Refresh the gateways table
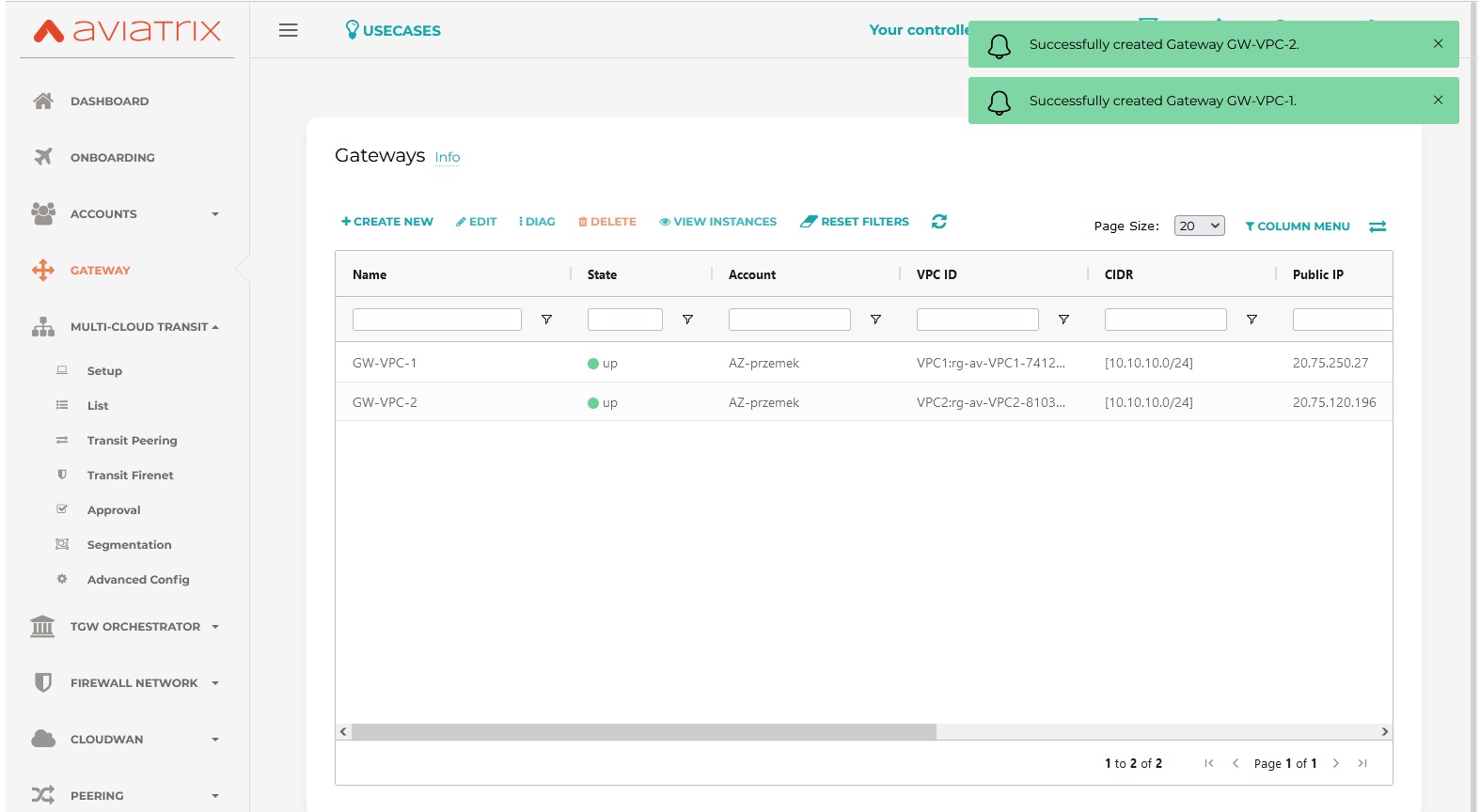 [939, 221]
